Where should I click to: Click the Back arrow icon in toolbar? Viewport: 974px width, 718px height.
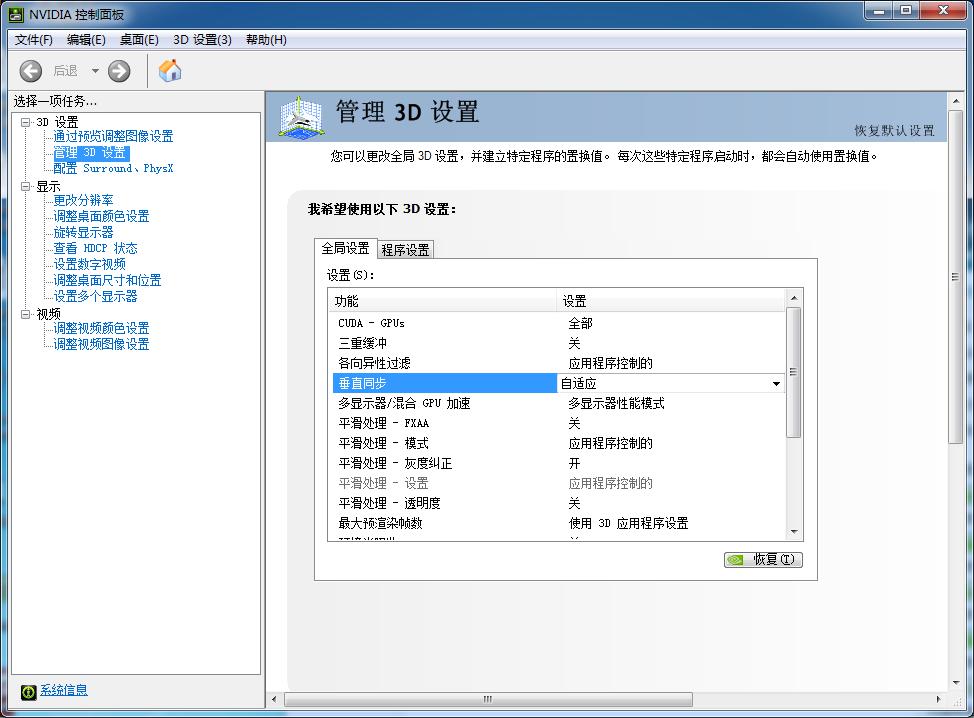(31, 71)
